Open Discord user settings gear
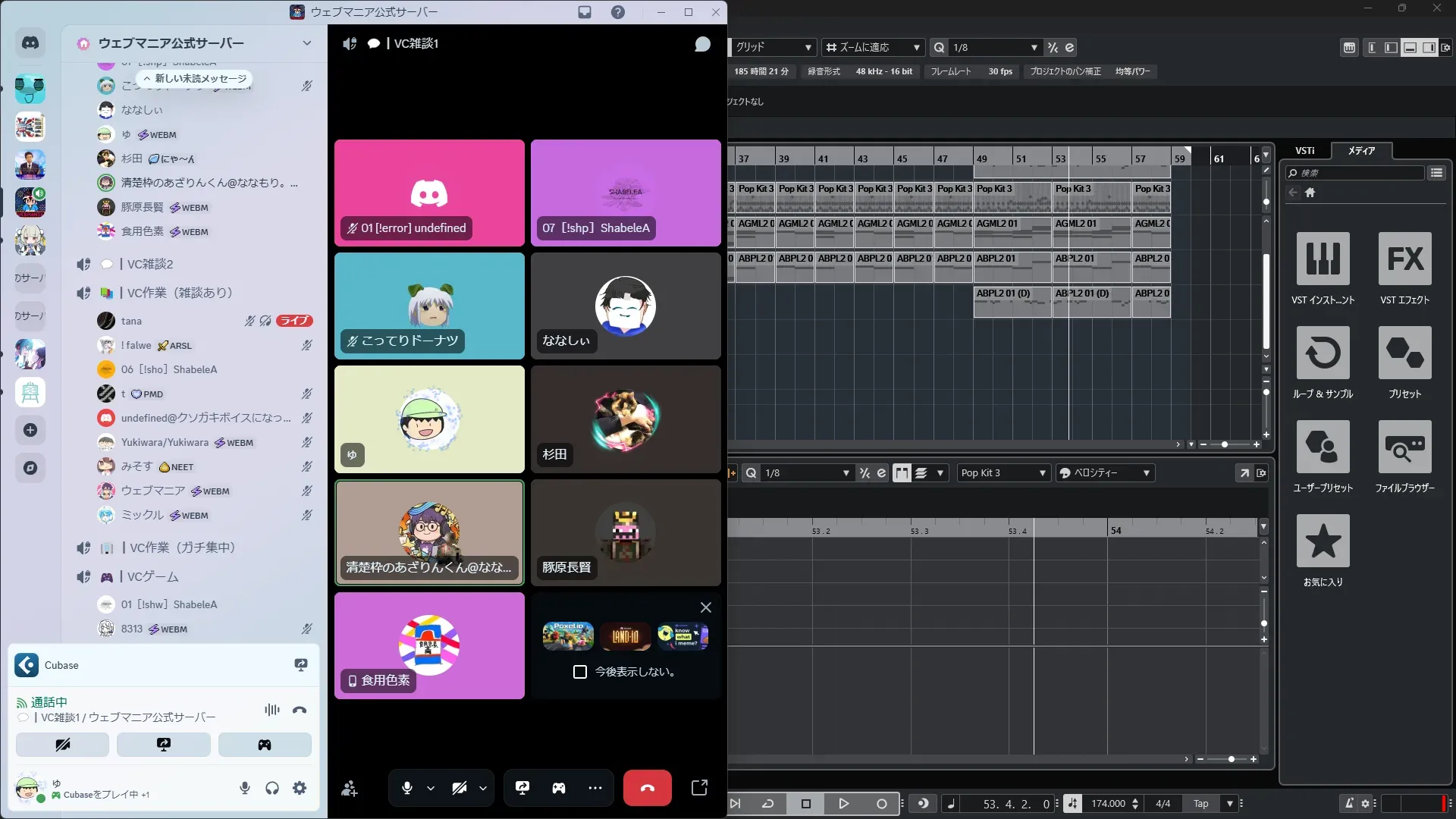Image resolution: width=1456 pixels, height=819 pixels. tap(300, 788)
